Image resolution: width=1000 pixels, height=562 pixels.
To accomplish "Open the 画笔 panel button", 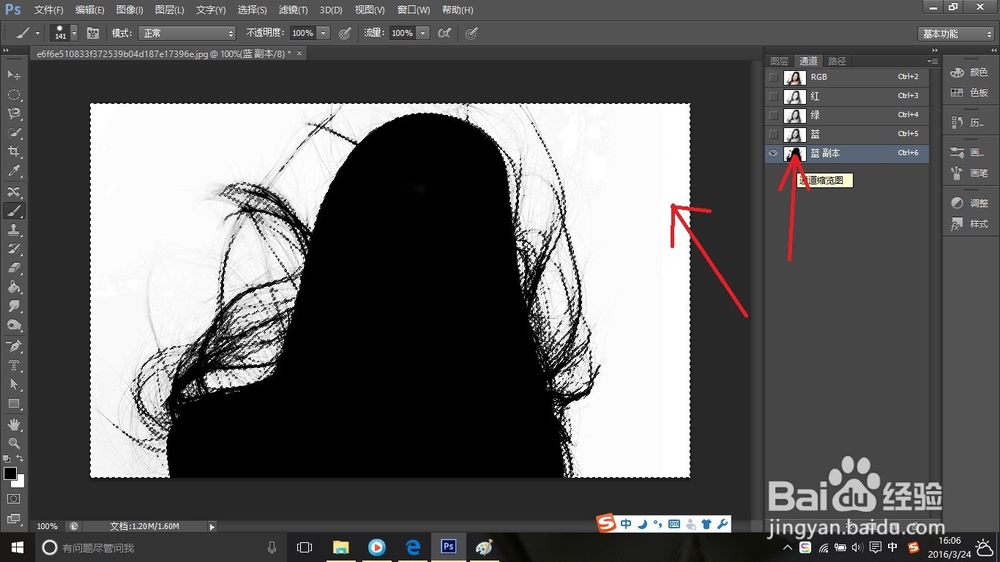I will click(969, 173).
